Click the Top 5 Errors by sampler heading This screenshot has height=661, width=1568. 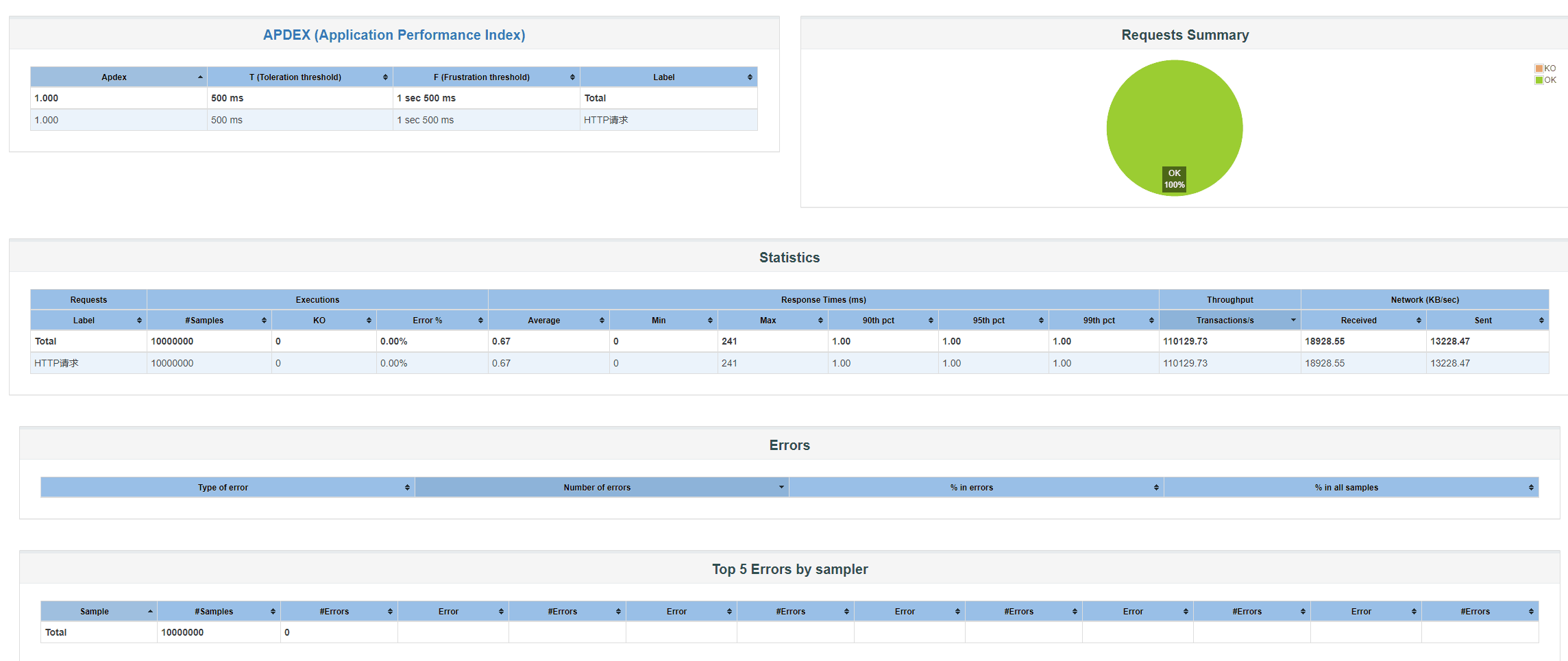click(789, 569)
